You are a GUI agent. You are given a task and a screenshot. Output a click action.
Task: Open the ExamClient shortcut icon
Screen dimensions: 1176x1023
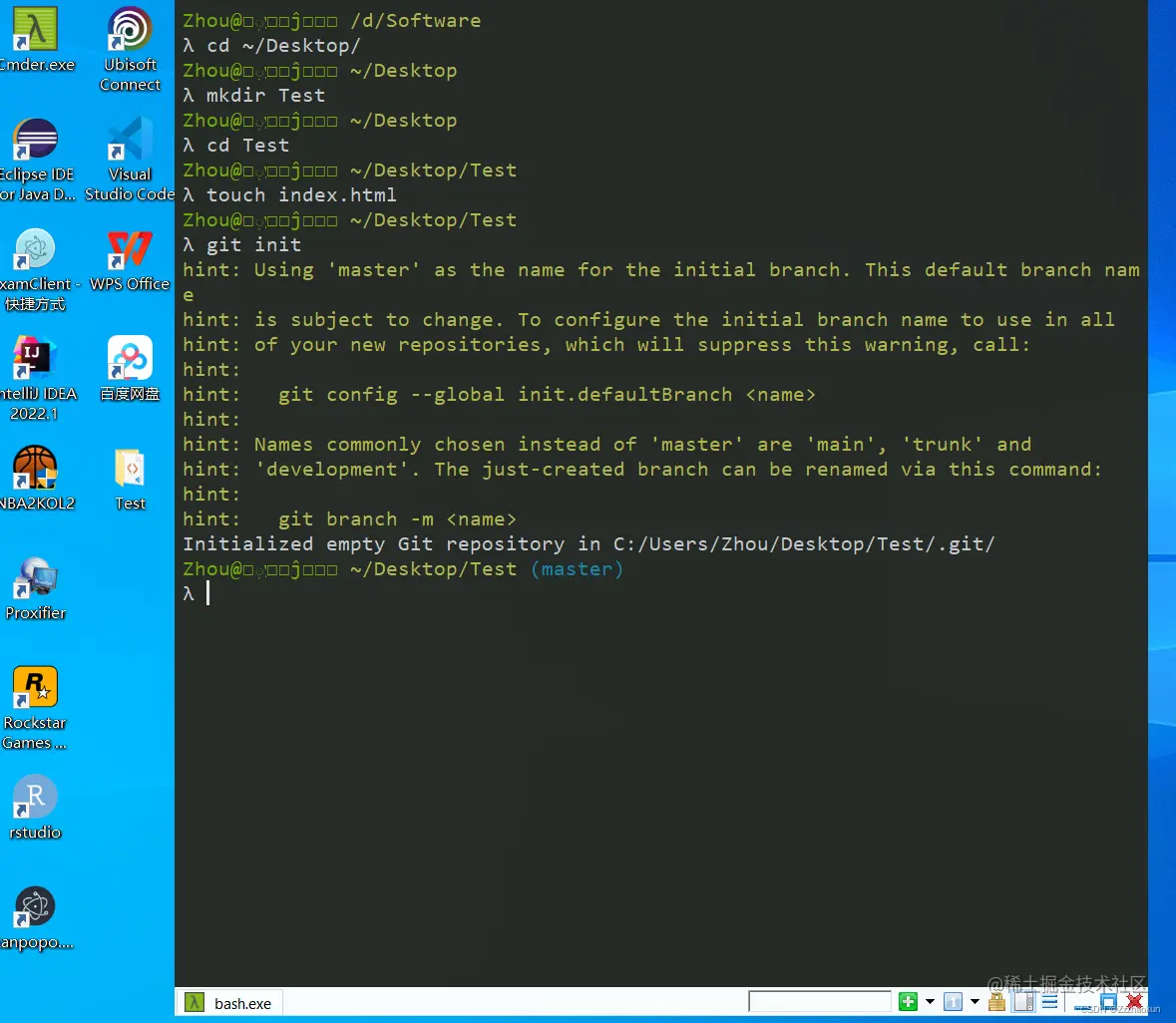tap(35, 270)
